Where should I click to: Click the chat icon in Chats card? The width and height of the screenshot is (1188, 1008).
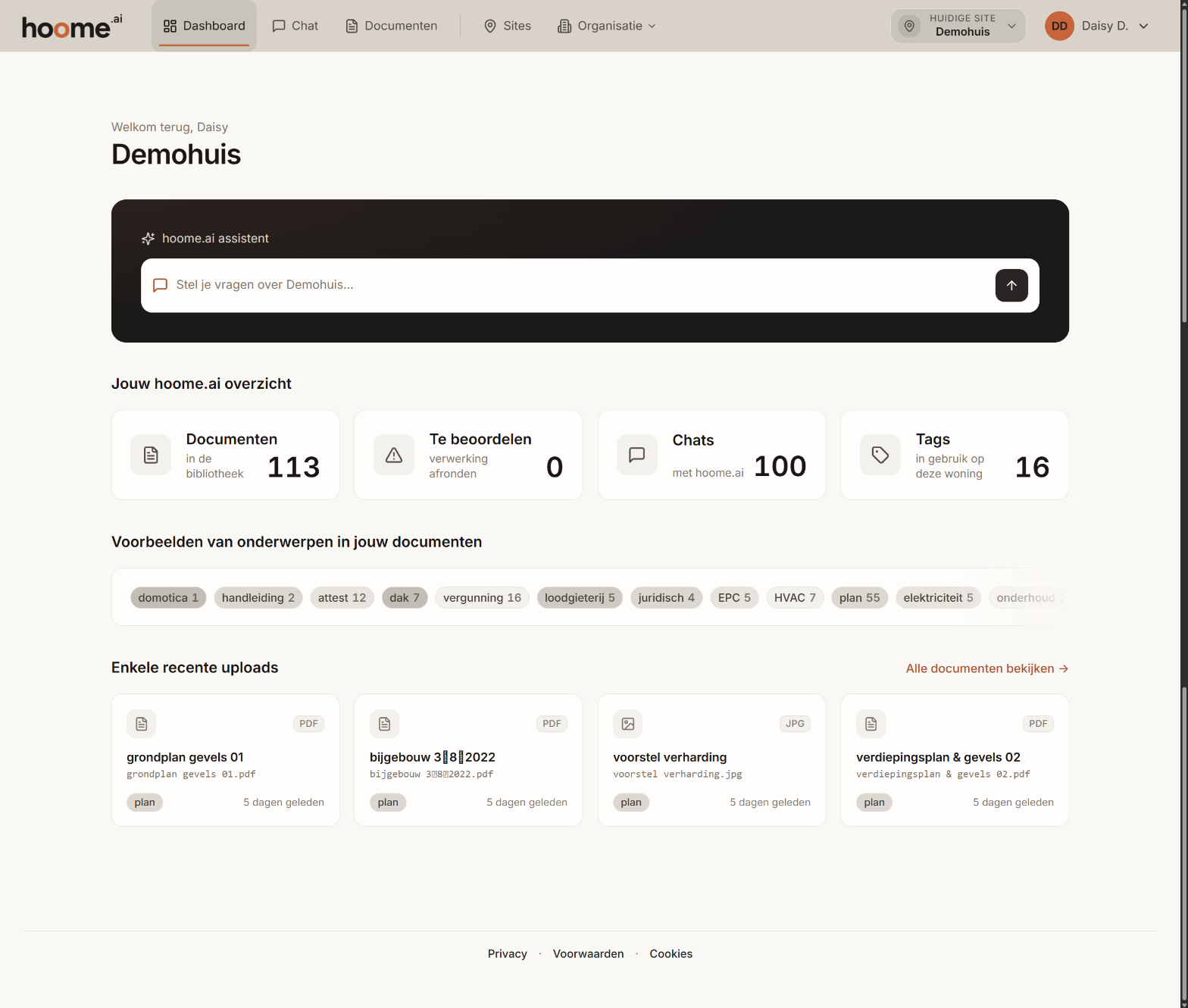point(637,455)
